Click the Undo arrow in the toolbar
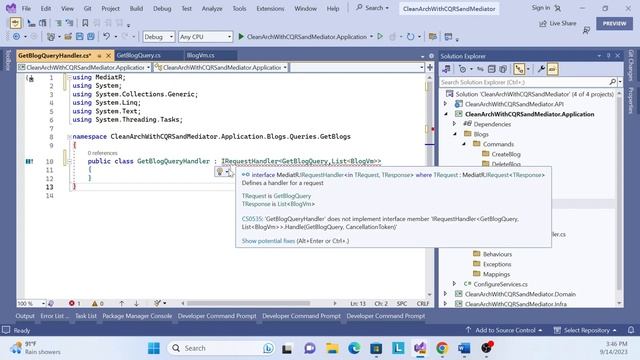Image resolution: width=640 pixels, height=360 pixels. click(107, 37)
